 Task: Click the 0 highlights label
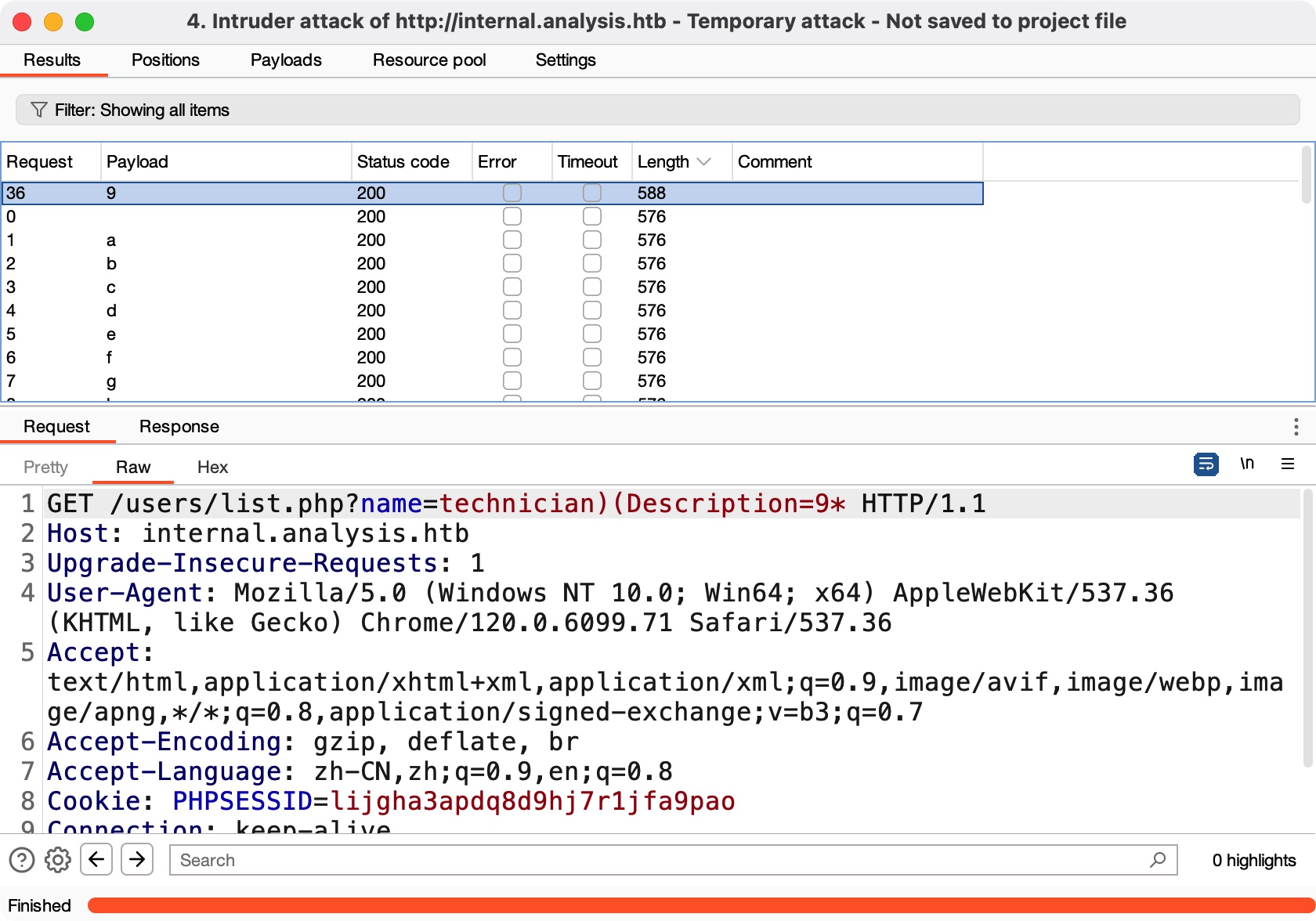coord(1254,860)
